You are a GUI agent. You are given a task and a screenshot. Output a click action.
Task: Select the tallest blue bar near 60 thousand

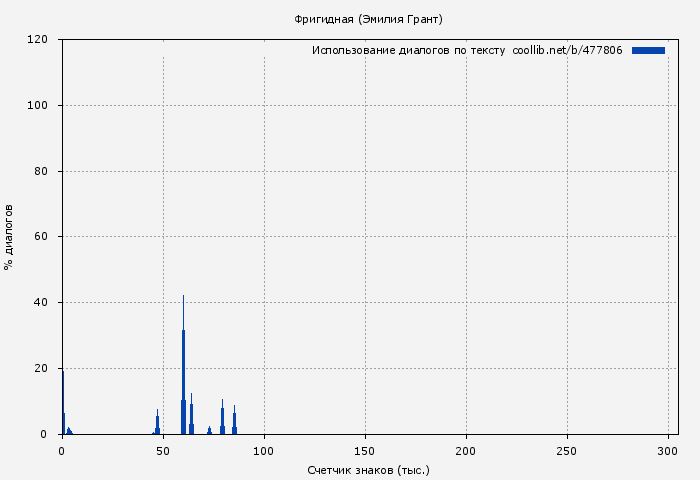pos(183,380)
